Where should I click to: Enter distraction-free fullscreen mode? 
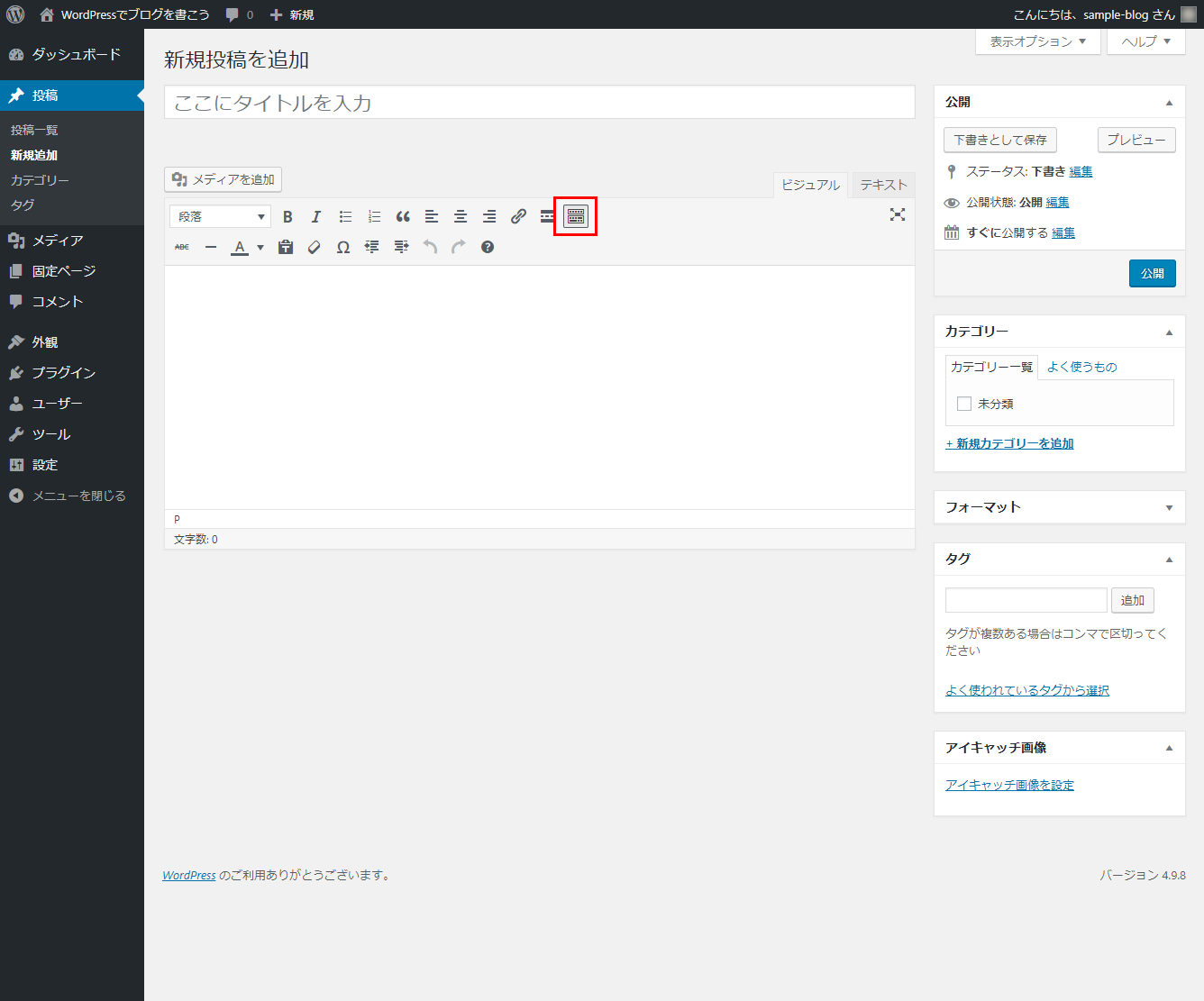[898, 214]
